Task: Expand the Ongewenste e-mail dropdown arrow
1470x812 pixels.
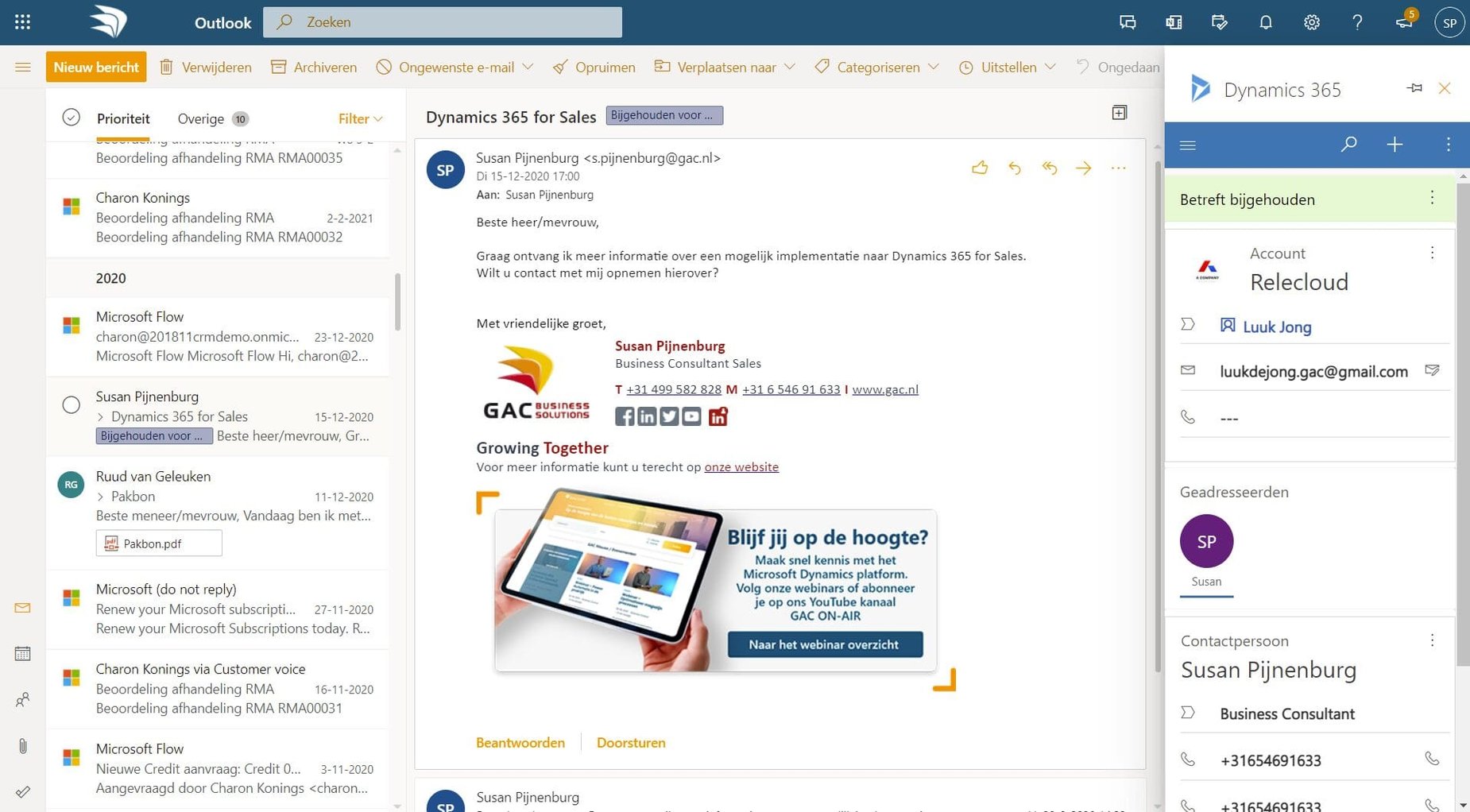Action: 528,67
